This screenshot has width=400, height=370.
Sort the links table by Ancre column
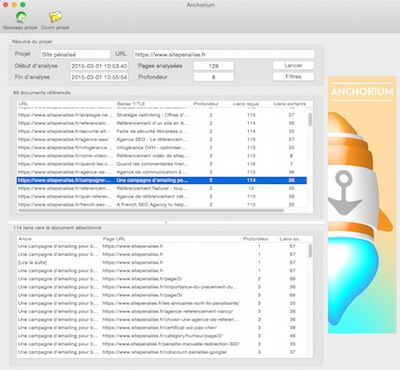[59, 239]
